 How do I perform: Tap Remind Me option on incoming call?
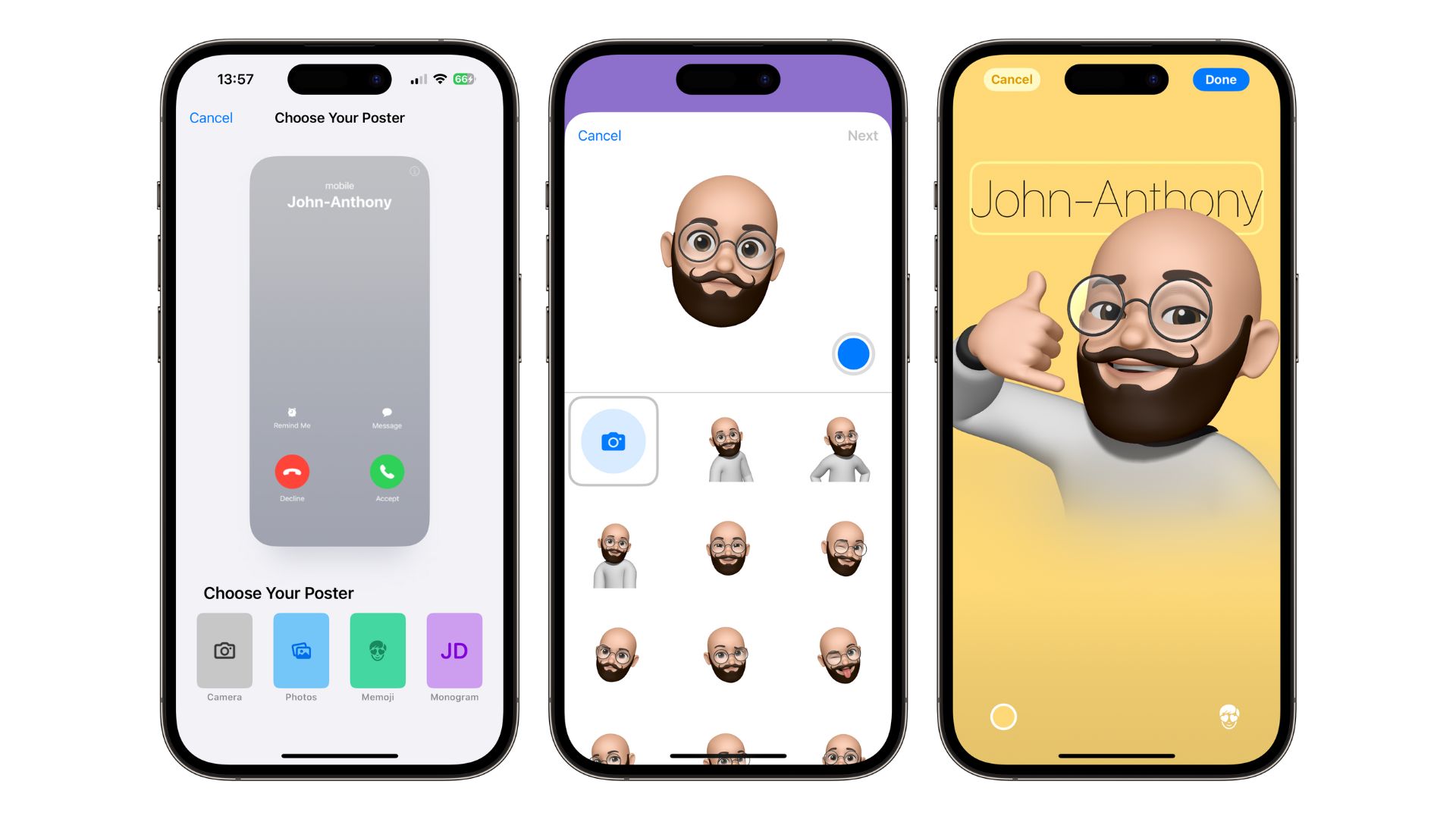pyautogui.click(x=292, y=419)
